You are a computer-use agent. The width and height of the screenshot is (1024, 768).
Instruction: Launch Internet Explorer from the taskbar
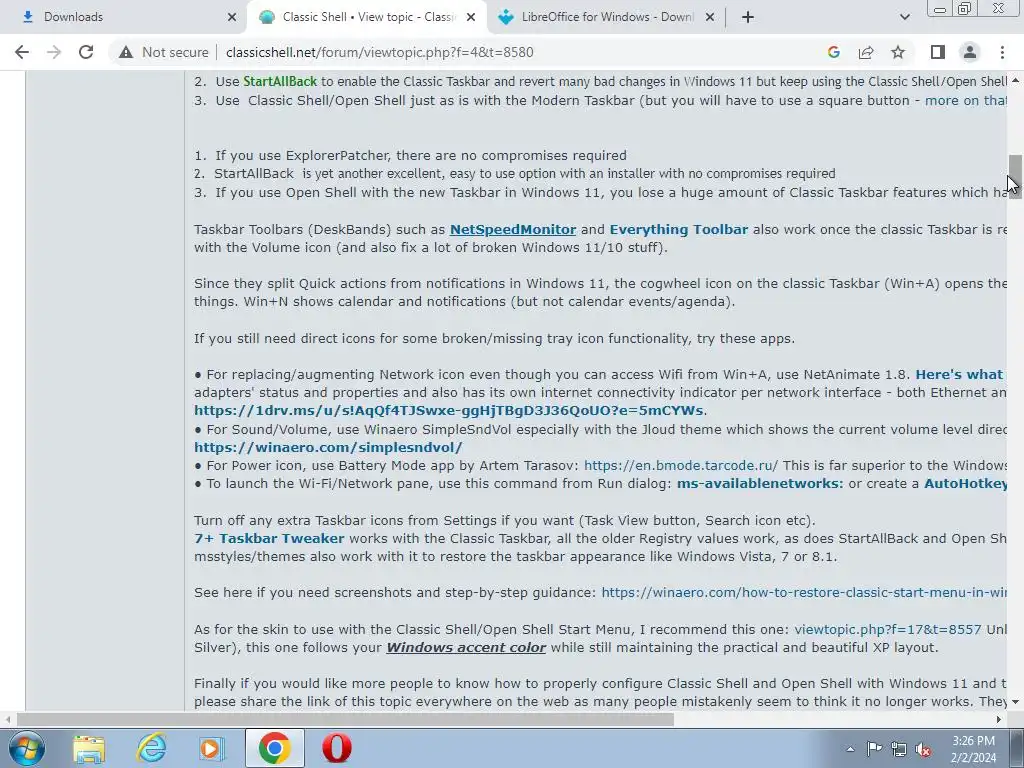tap(151, 748)
